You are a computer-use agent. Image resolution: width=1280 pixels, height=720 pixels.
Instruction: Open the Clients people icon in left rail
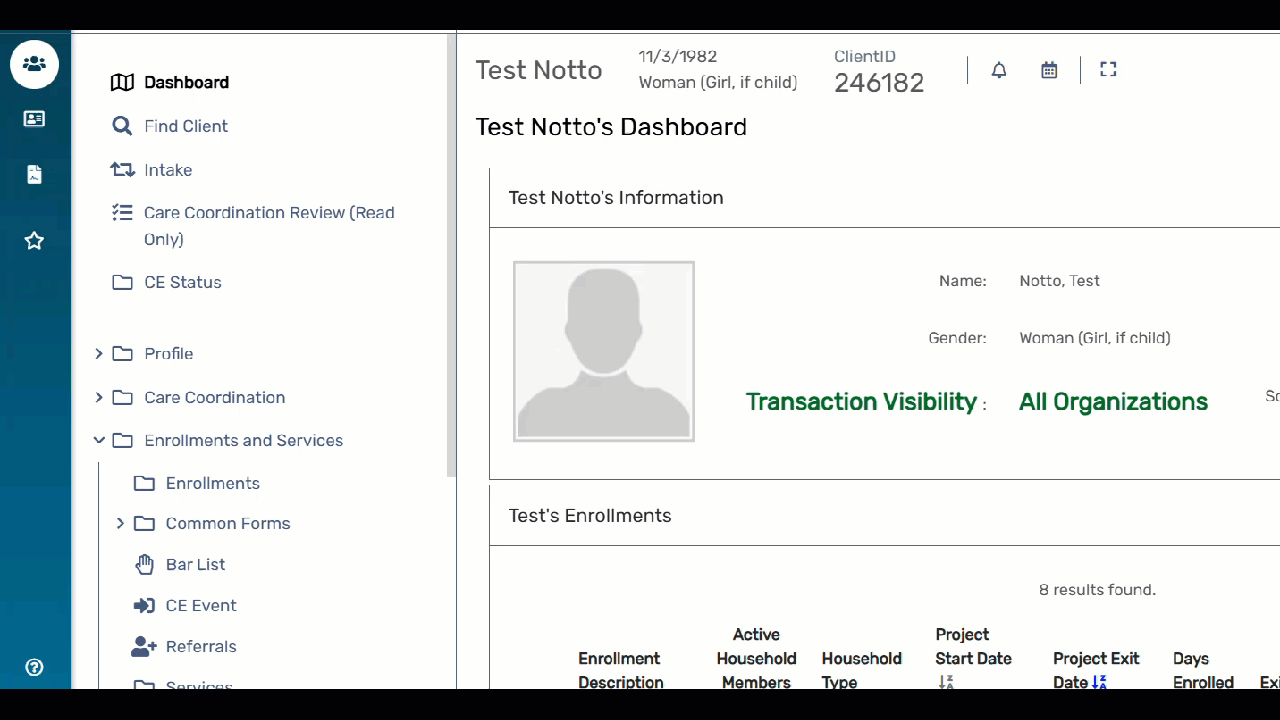click(35, 64)
